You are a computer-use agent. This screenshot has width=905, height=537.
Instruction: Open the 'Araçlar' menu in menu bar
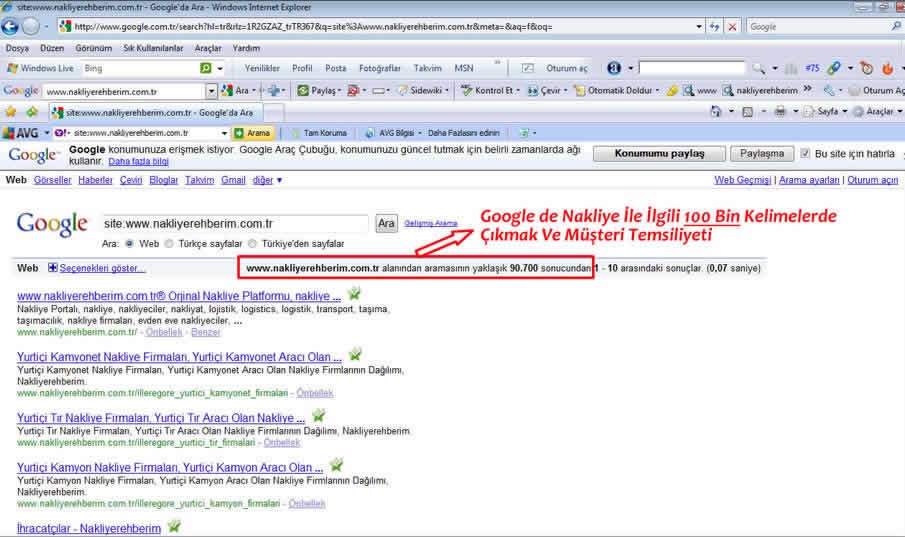click(x=208, y=47)
